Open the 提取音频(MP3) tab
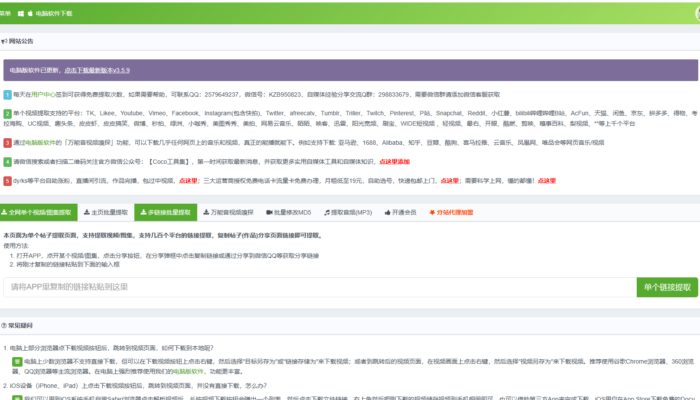Image resolution: width=700 pixels, height=400 pixels. point(348,213)
